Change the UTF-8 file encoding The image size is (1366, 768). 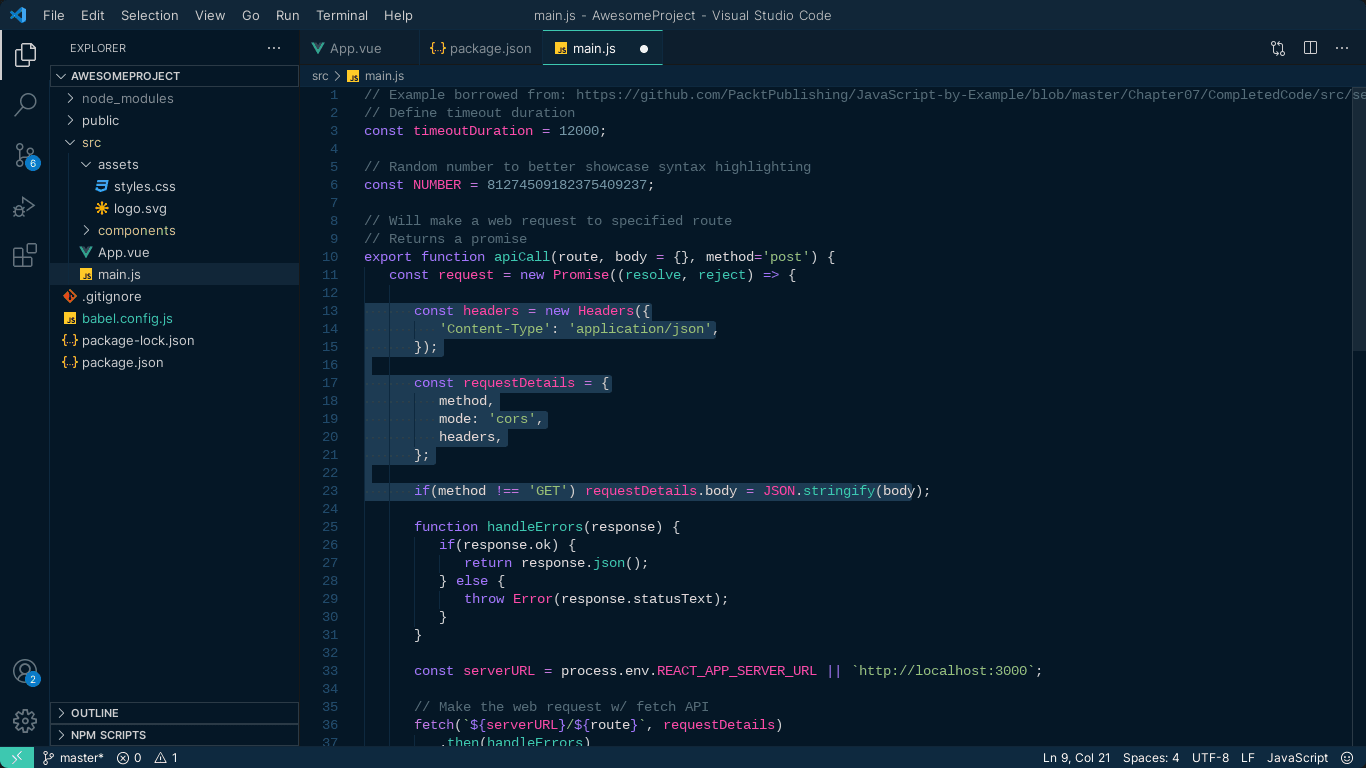tap(1211, 758)
